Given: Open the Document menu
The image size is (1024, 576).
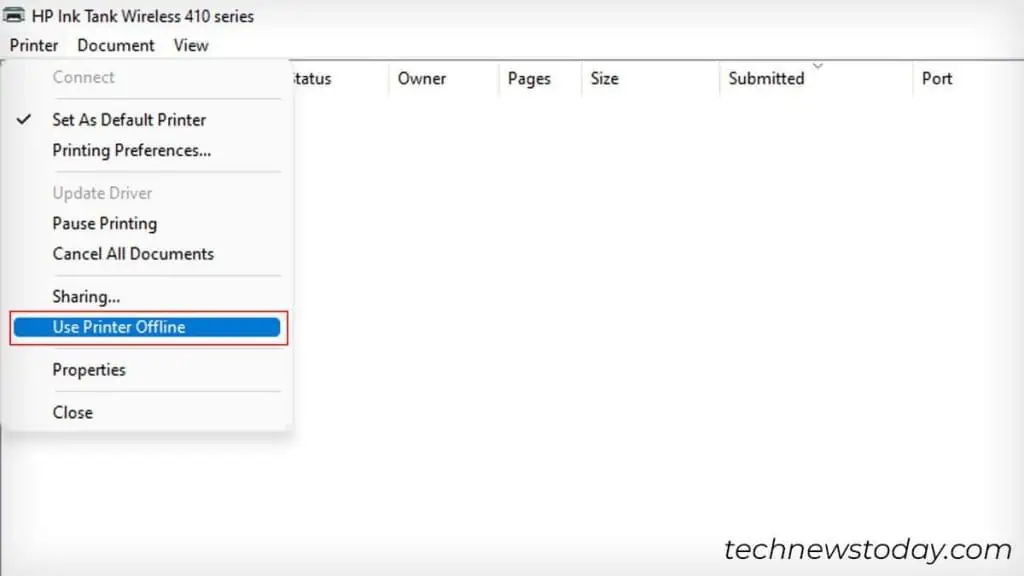Looking at the screenshot, I should [116, 45].
